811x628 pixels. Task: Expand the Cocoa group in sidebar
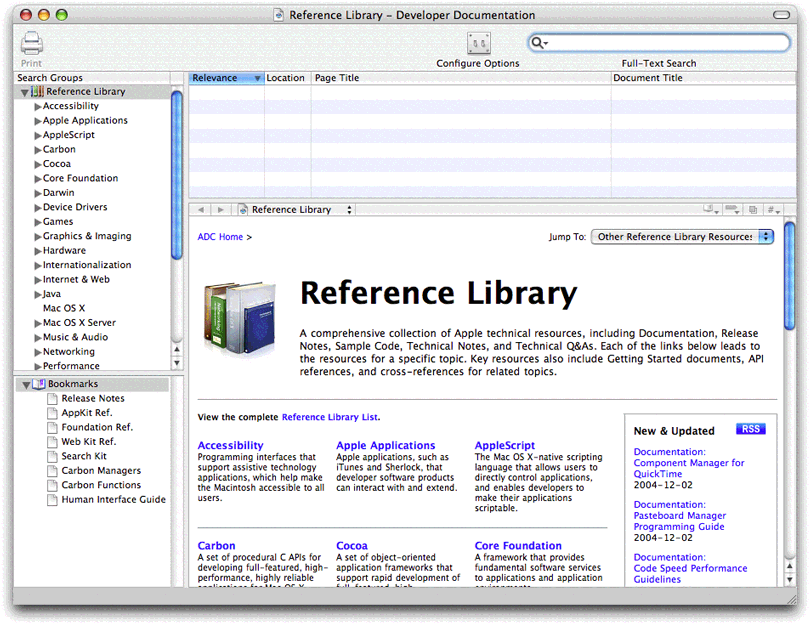click(x=38, y=164)
